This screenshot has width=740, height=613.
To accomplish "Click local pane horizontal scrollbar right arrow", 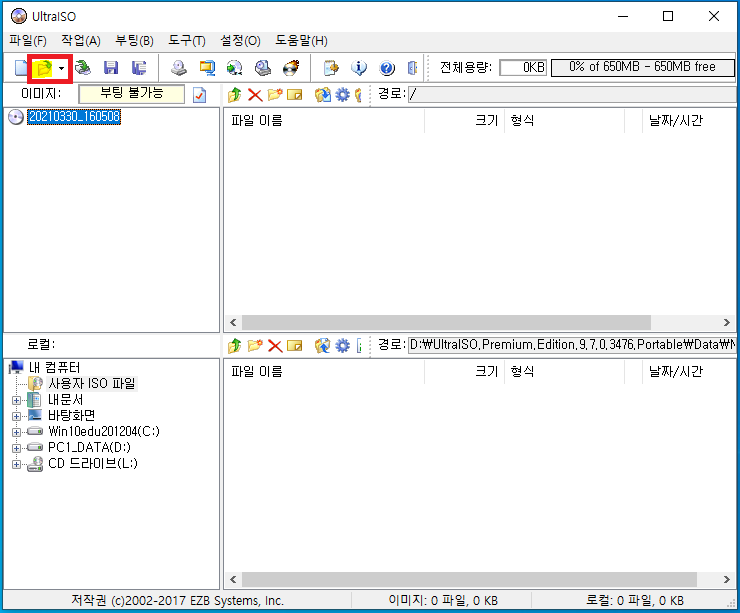I will [726, 579].
